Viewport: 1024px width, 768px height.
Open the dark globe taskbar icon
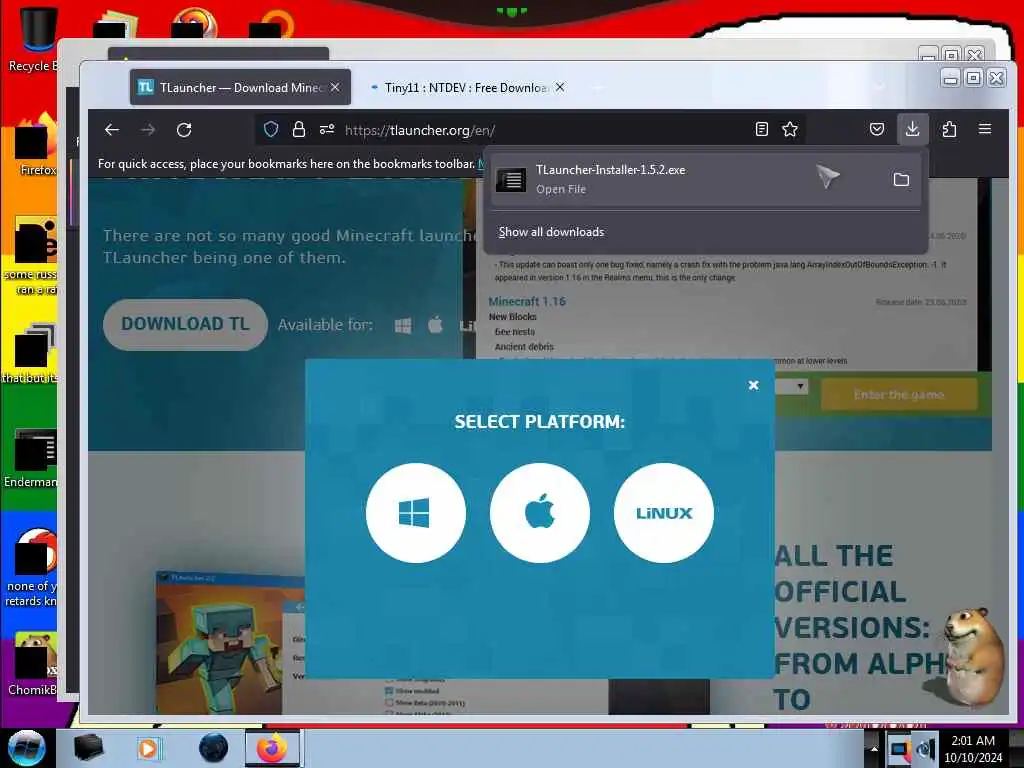point(213,748)
